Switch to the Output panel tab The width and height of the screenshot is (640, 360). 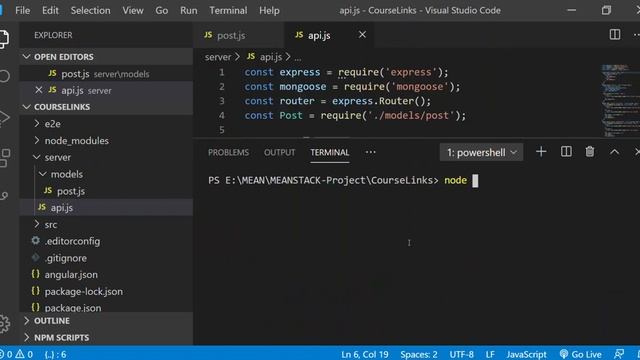pos(279,152)
